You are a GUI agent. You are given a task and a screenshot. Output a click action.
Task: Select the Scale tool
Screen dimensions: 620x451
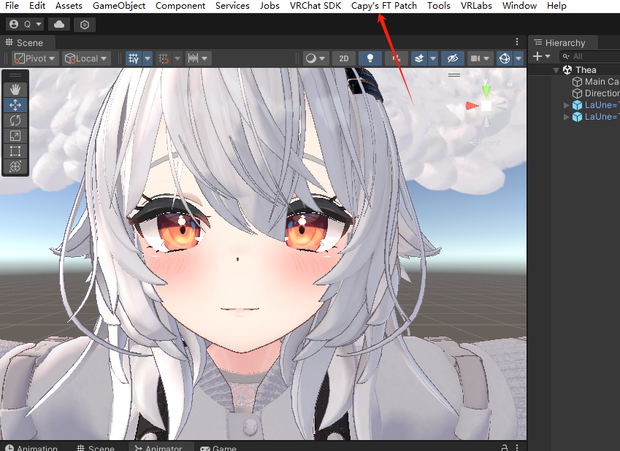coord(15,136)
